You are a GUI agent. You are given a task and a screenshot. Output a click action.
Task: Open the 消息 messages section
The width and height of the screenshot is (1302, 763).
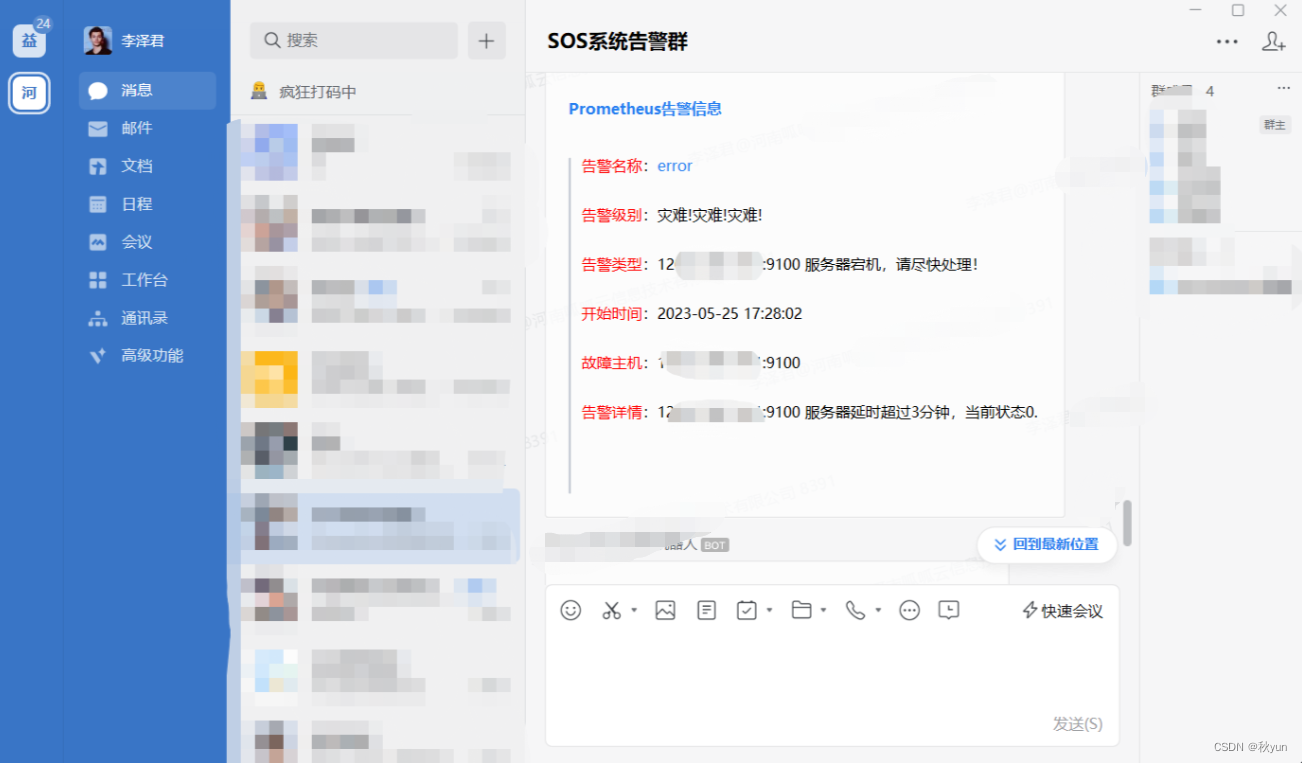[147, 91]
